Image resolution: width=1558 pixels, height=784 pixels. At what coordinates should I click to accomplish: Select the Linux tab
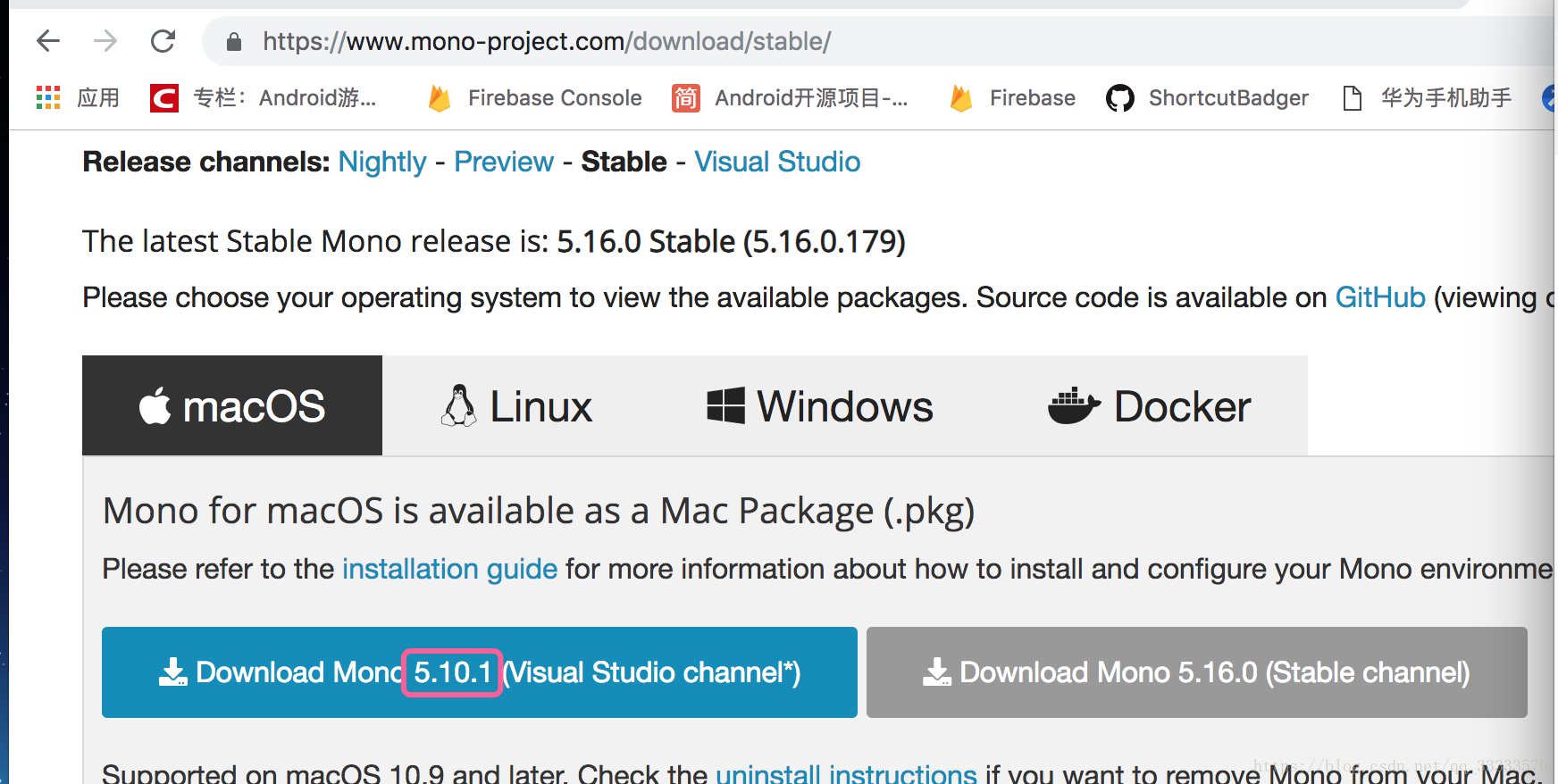pyautogui.click(x=516, y=405)
